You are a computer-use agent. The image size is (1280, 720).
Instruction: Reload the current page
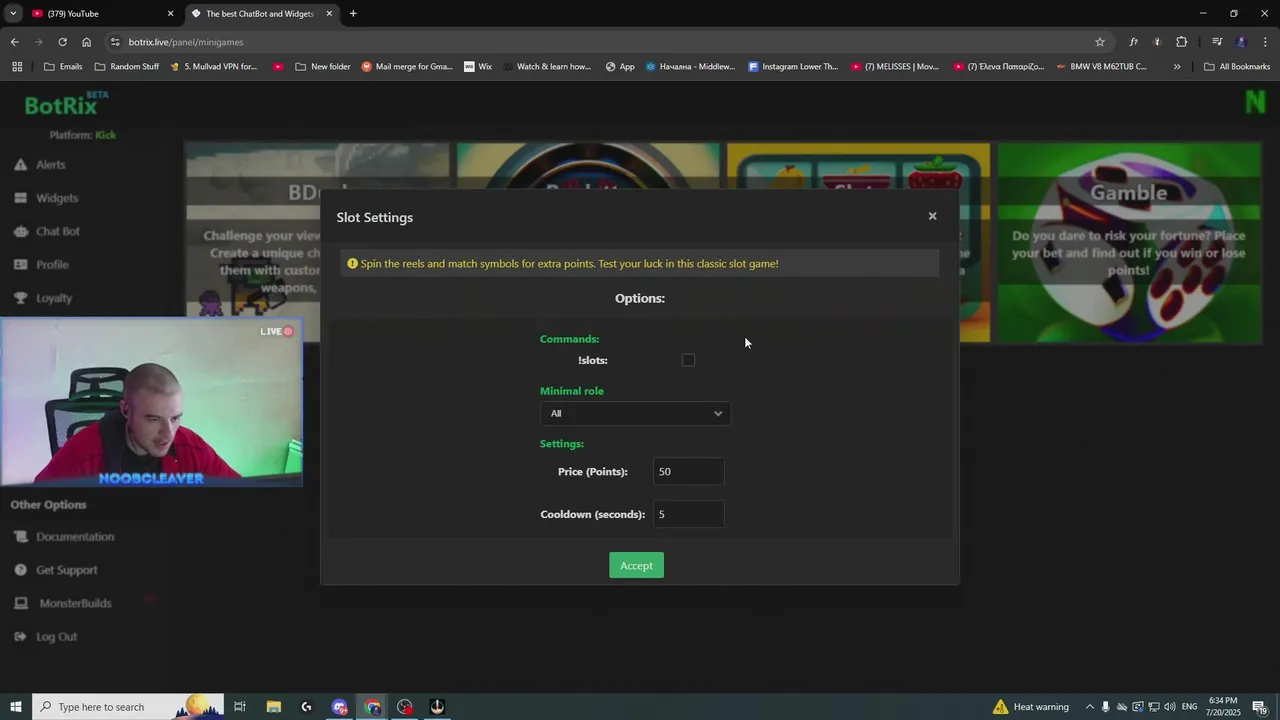(62, 42)
